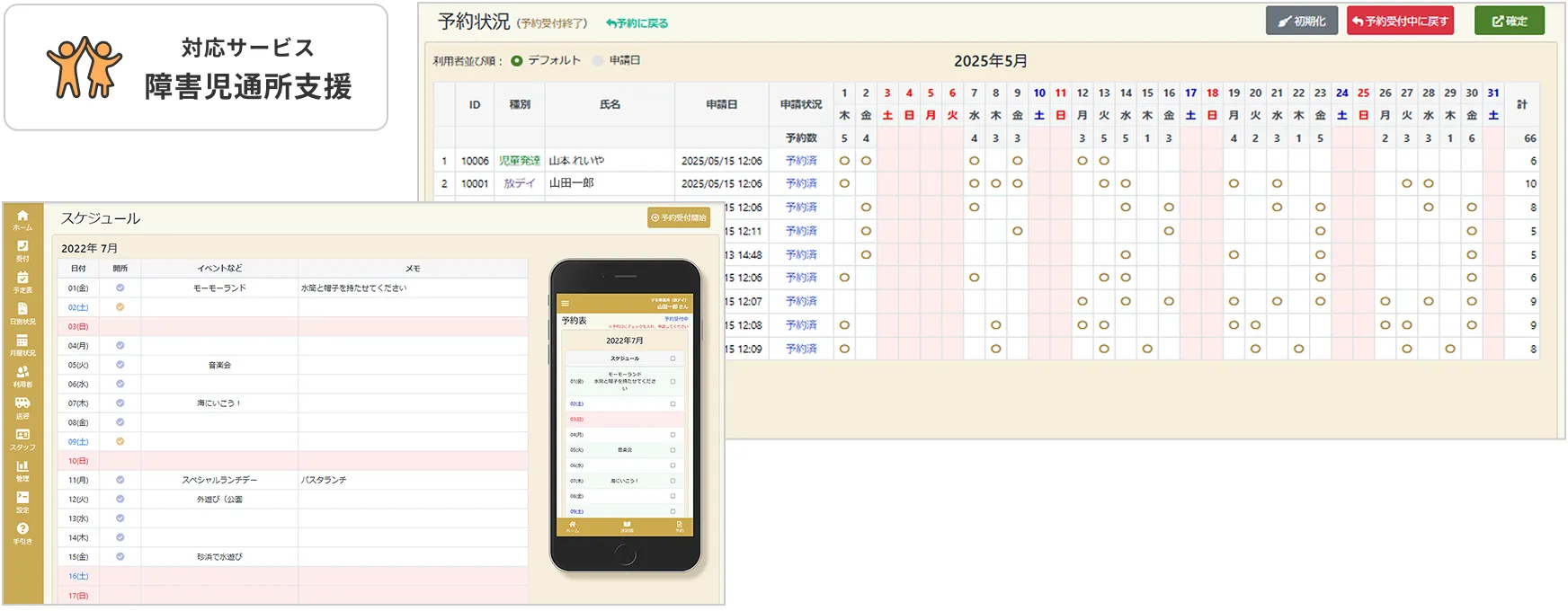Click the 放デイ type link
Image resolution: width=1568 pixels, height=611 pixels.
pos(520,183)
